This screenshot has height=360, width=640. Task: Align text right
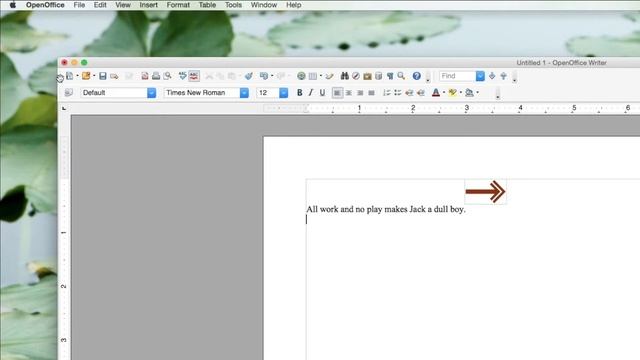click(360, 93)
